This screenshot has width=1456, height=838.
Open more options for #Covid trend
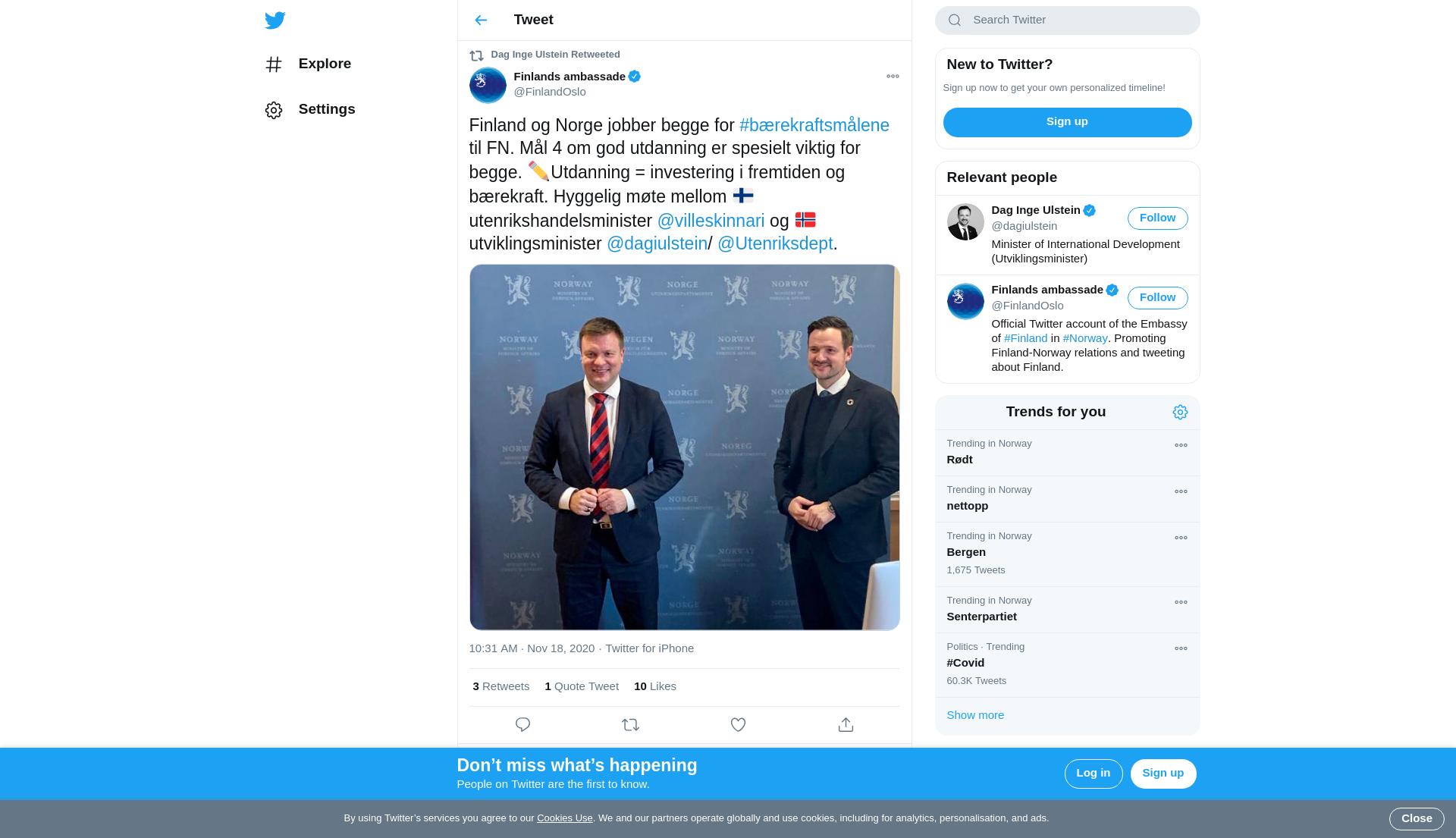point(1181,649)
